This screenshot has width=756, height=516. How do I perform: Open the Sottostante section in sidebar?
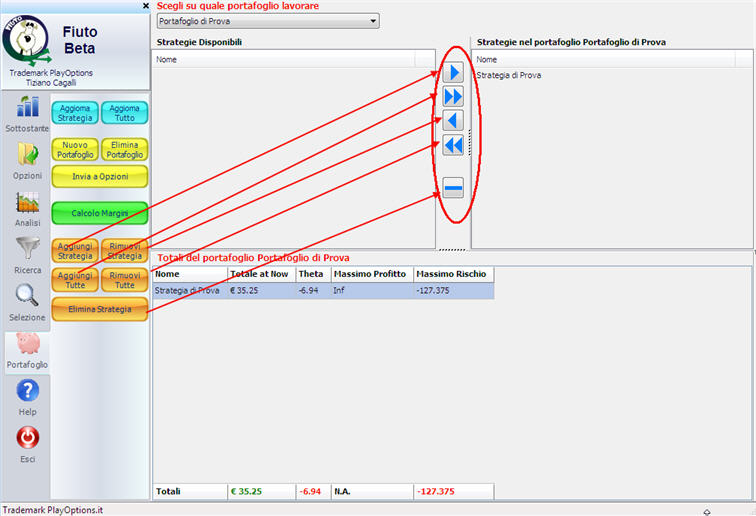[27, 114]
